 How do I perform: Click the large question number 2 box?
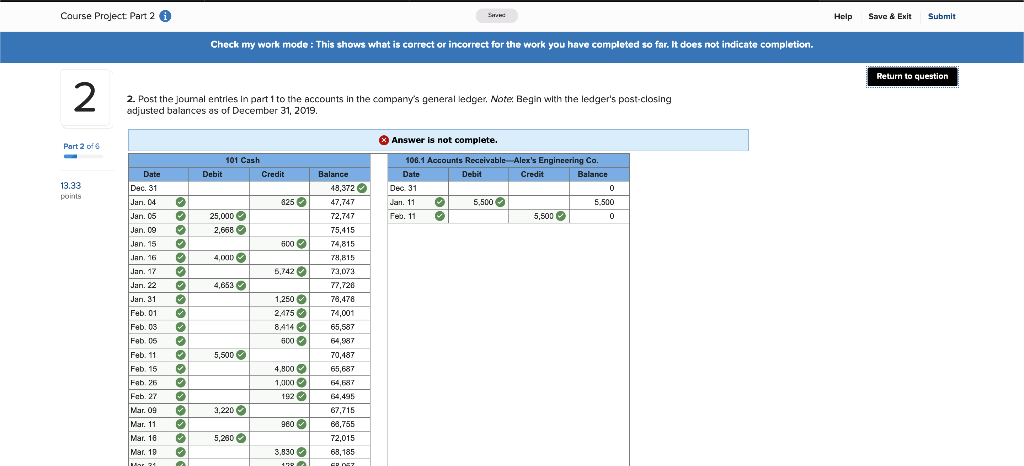click(x=86, y=97)
